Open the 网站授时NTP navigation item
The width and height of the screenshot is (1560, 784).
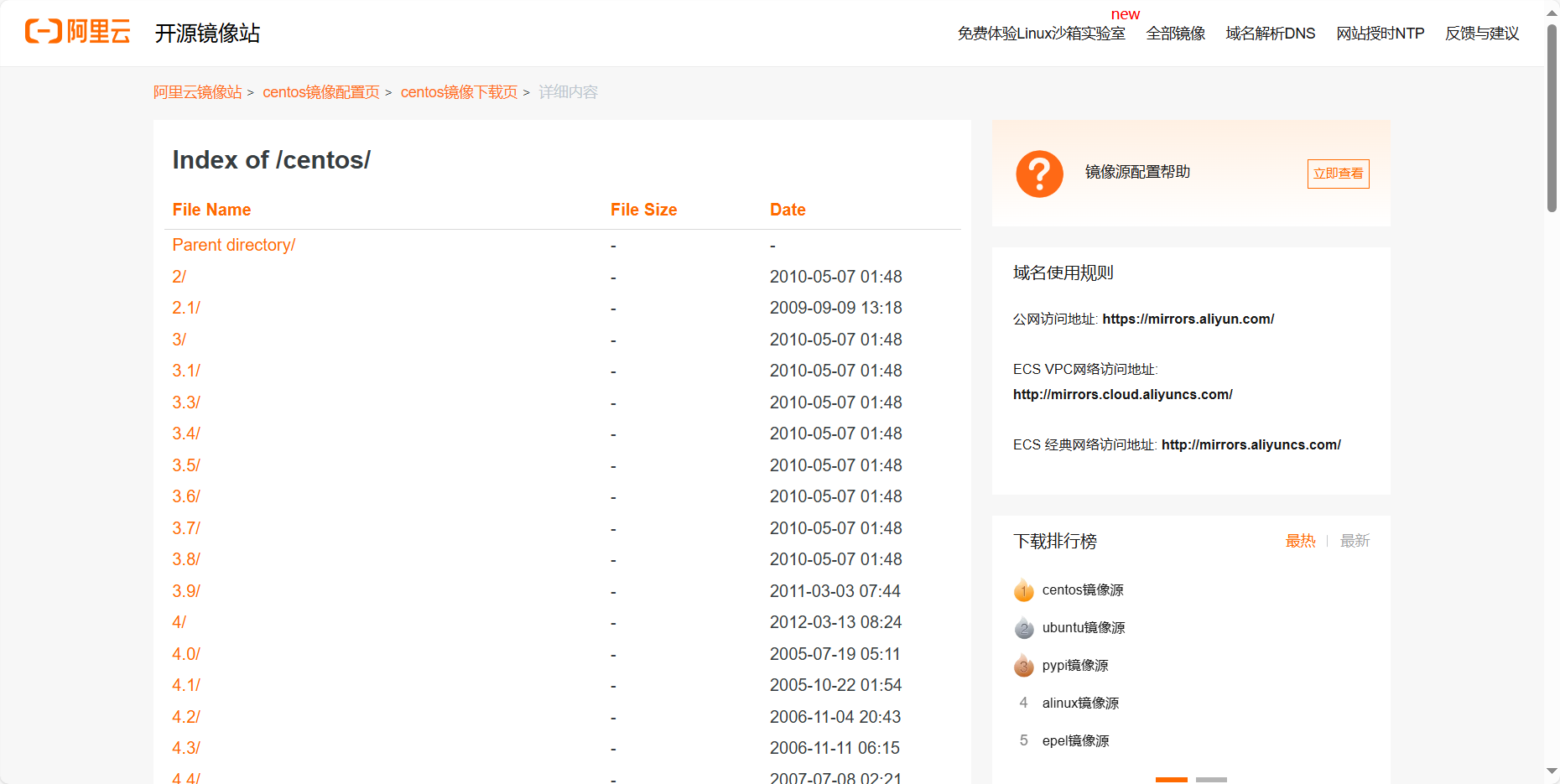(x=1380, y=34)
